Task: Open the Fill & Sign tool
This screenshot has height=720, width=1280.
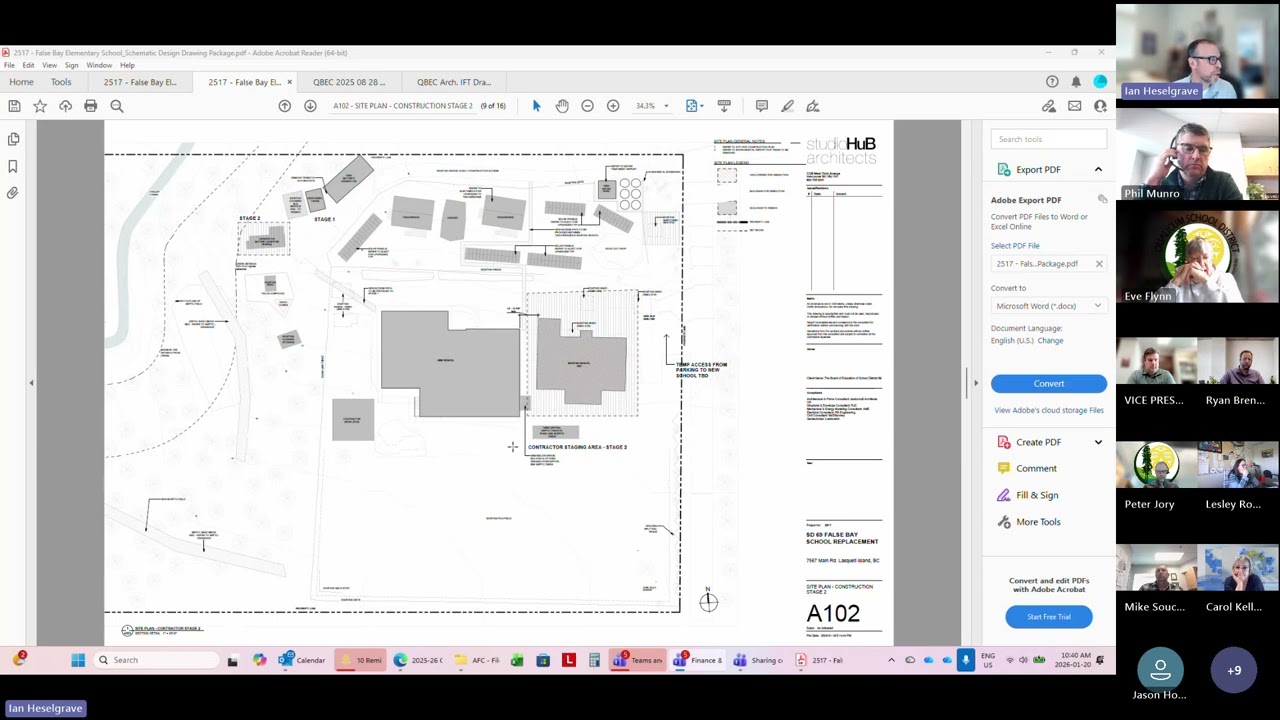Action: click(x=1036, y=495)
